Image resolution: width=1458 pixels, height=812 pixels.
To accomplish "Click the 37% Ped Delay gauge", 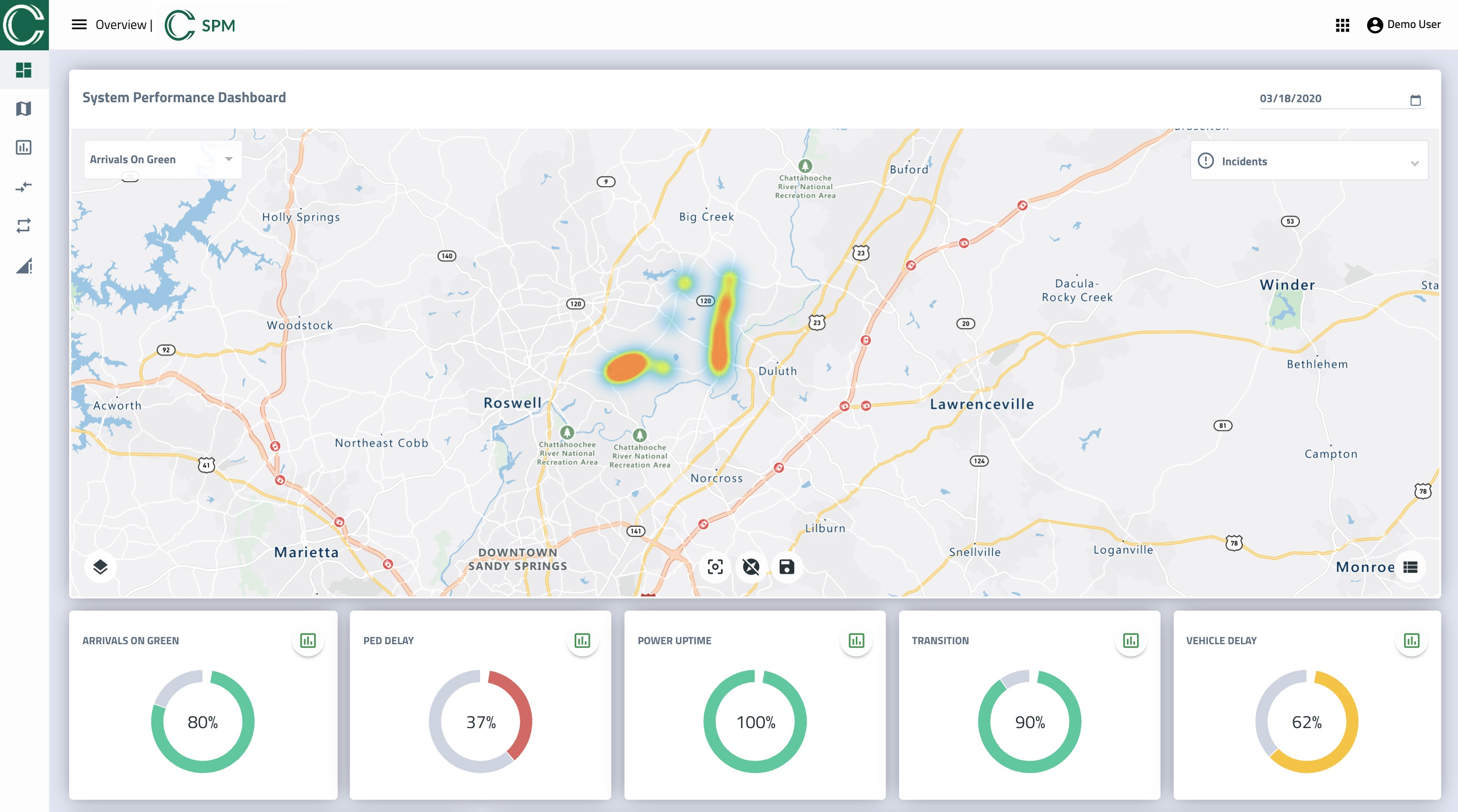I will 481,721.
